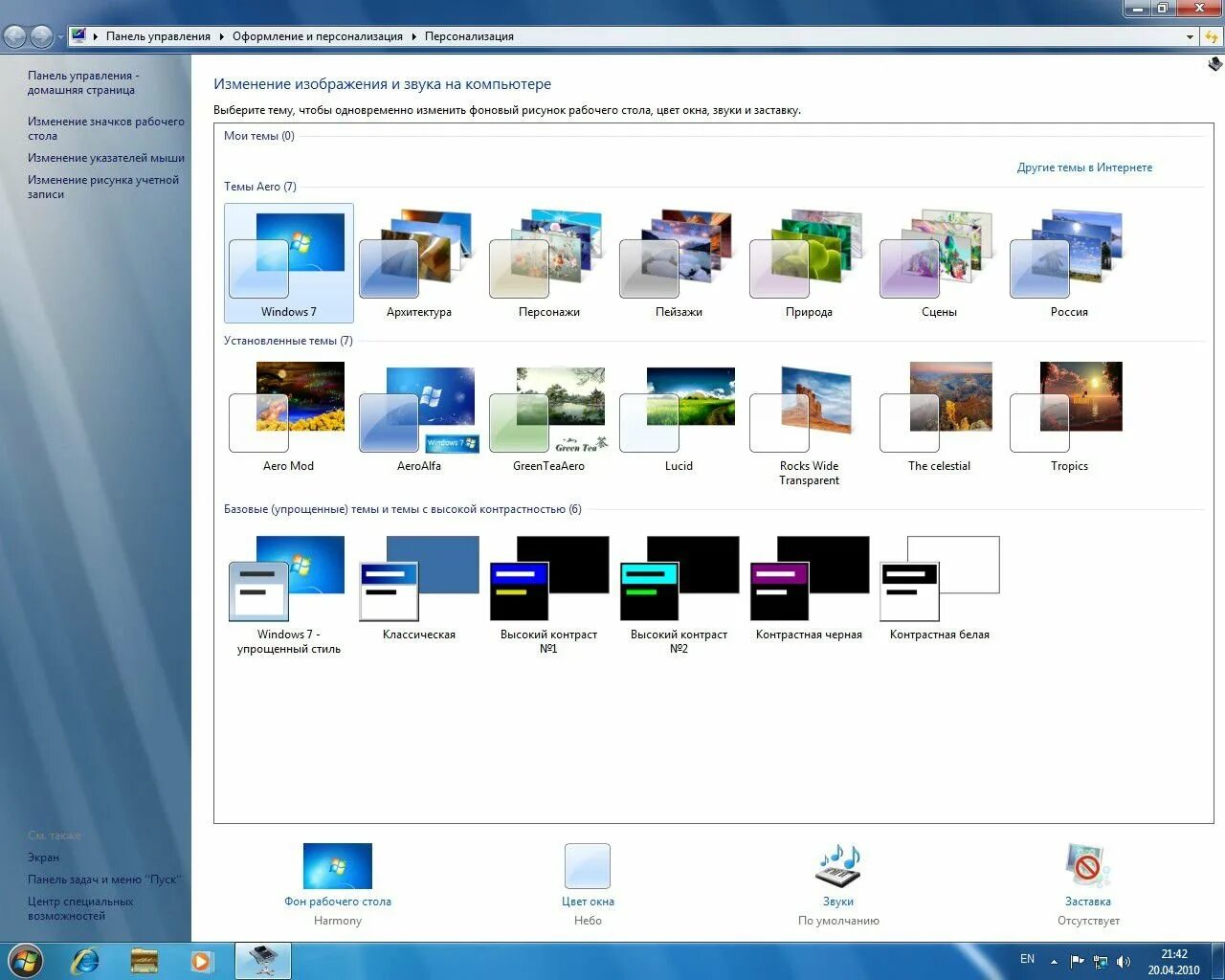Open the Звуки sound settings

(838, 884)
